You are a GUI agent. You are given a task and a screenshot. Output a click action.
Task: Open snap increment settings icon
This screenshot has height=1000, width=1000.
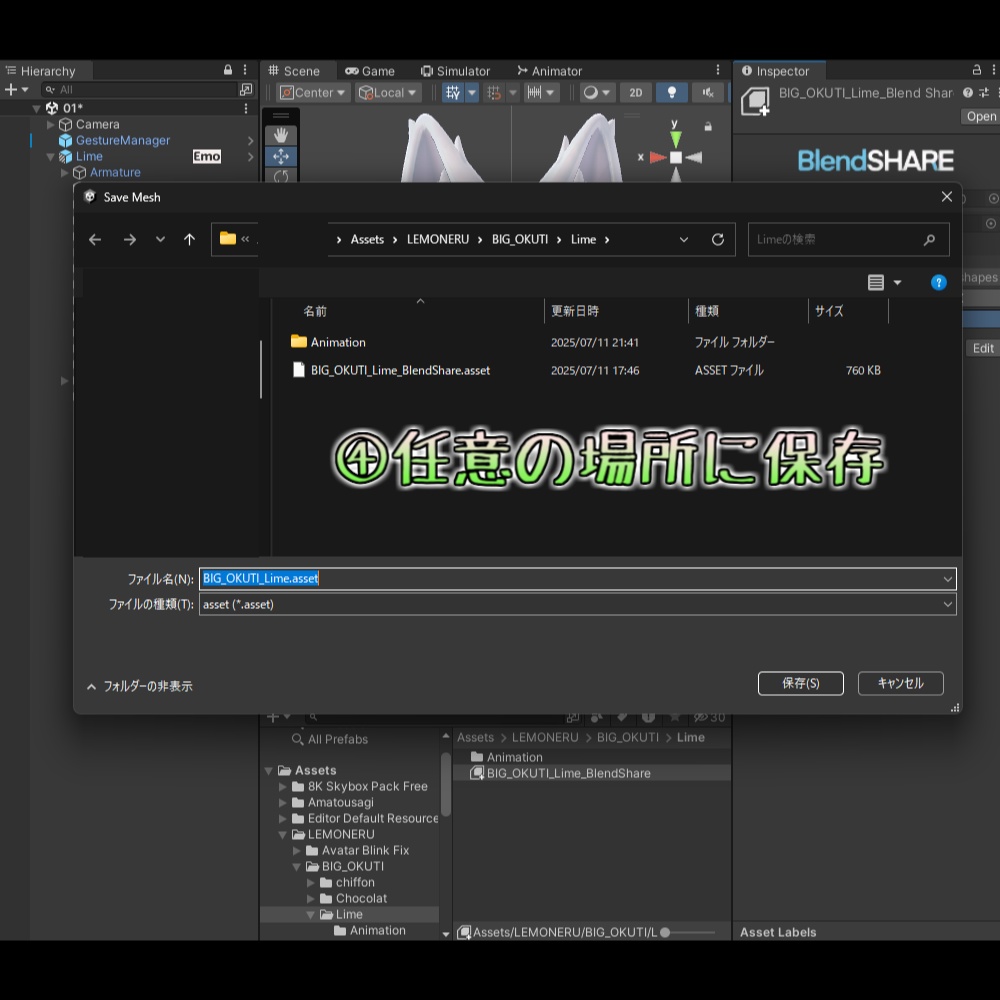pyautogui.click(x=534, y=93)
